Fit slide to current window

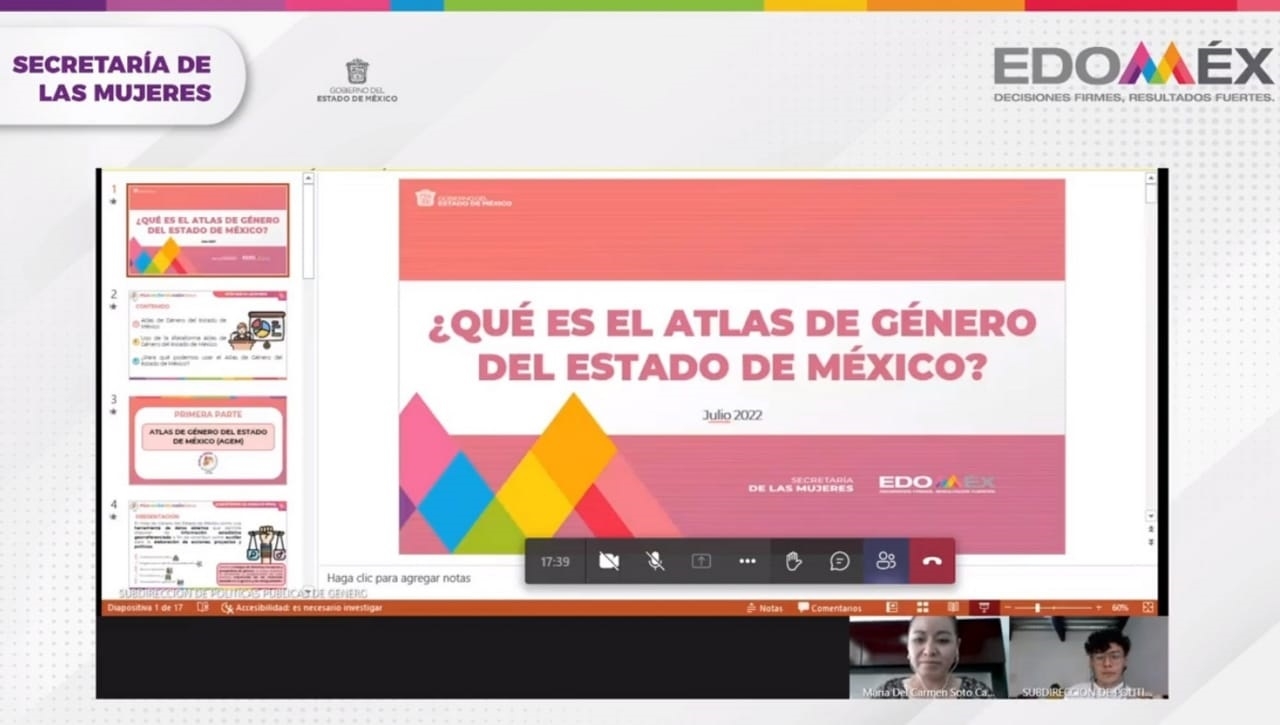(1148, 607)
